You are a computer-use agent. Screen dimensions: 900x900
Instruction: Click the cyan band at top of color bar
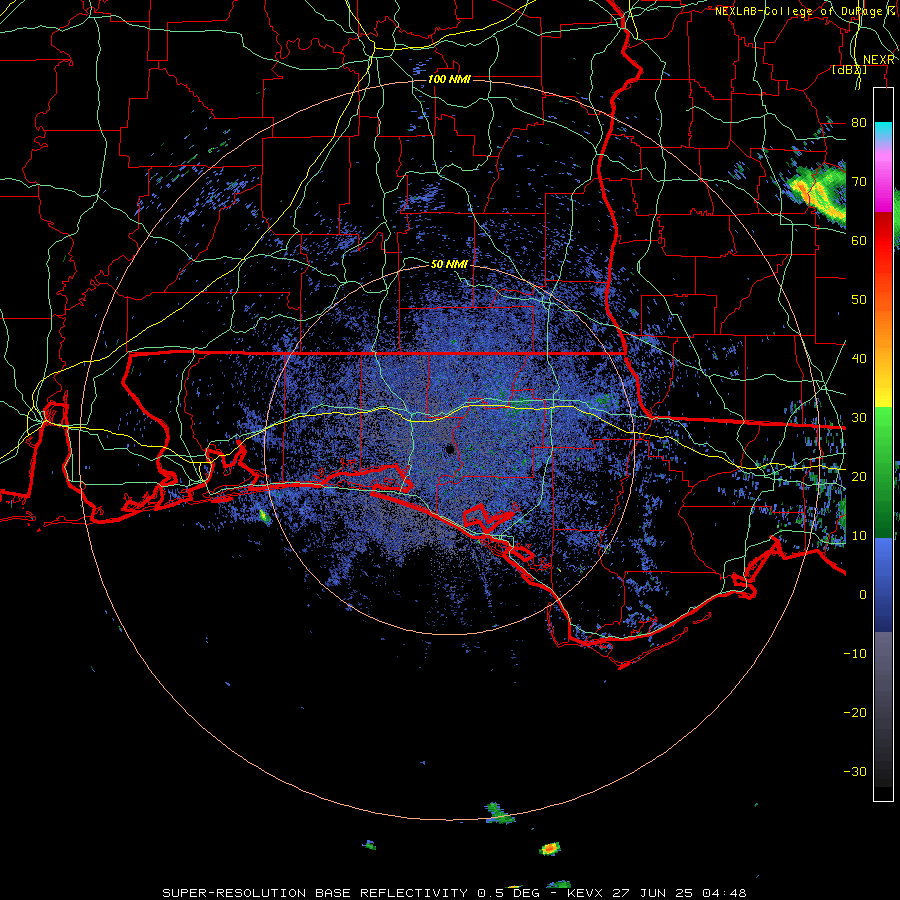coord(883,131)
